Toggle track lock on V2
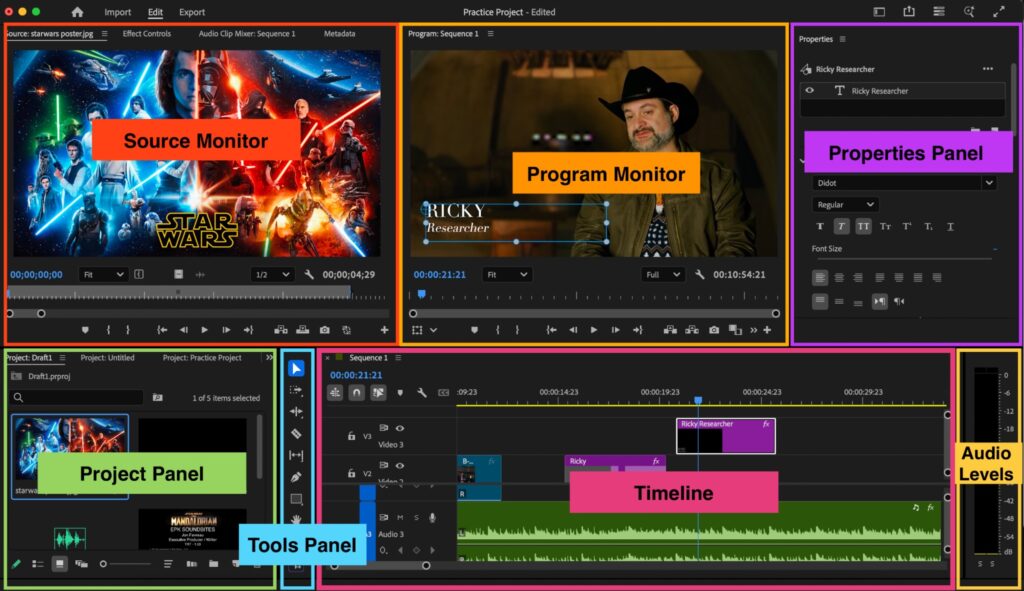1024x591 pixels. point(351,473)
